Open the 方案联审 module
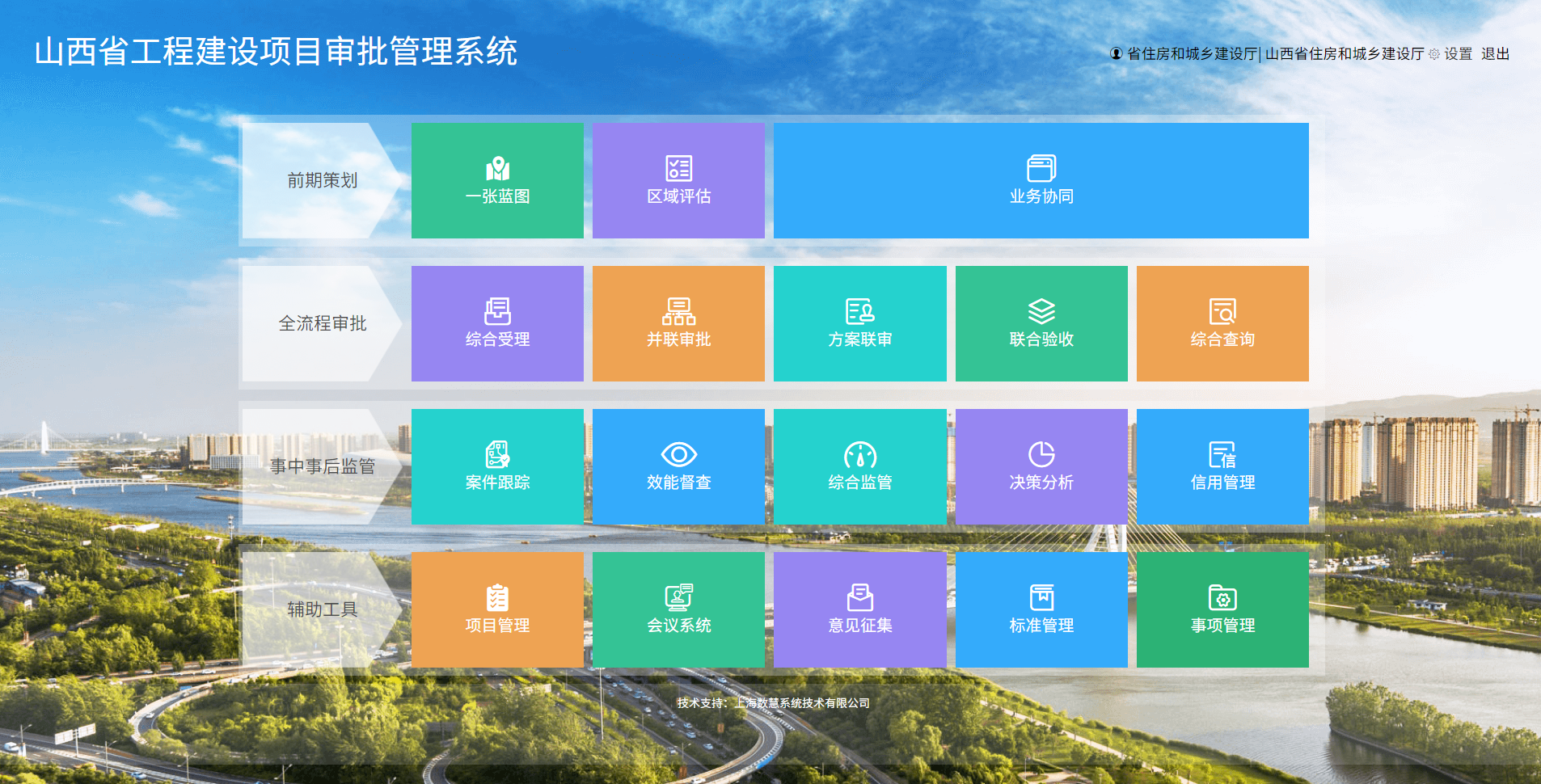Viewport: 1541px width, 784px height. (859, 323)
